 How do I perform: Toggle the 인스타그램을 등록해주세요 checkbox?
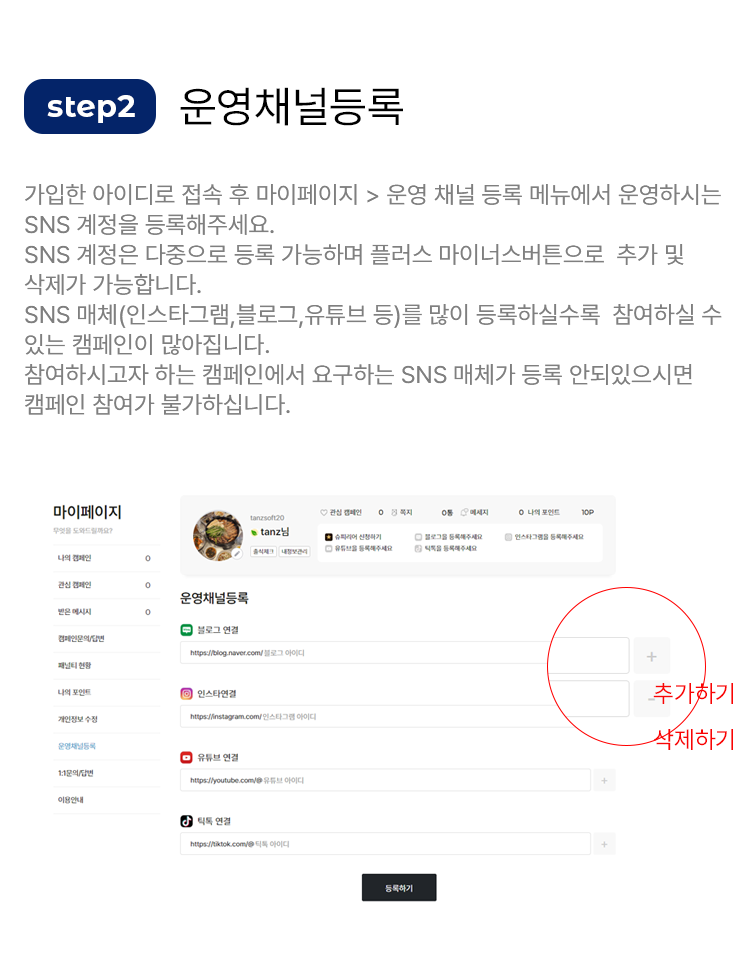pyautogui.click(x=508, y=537)
